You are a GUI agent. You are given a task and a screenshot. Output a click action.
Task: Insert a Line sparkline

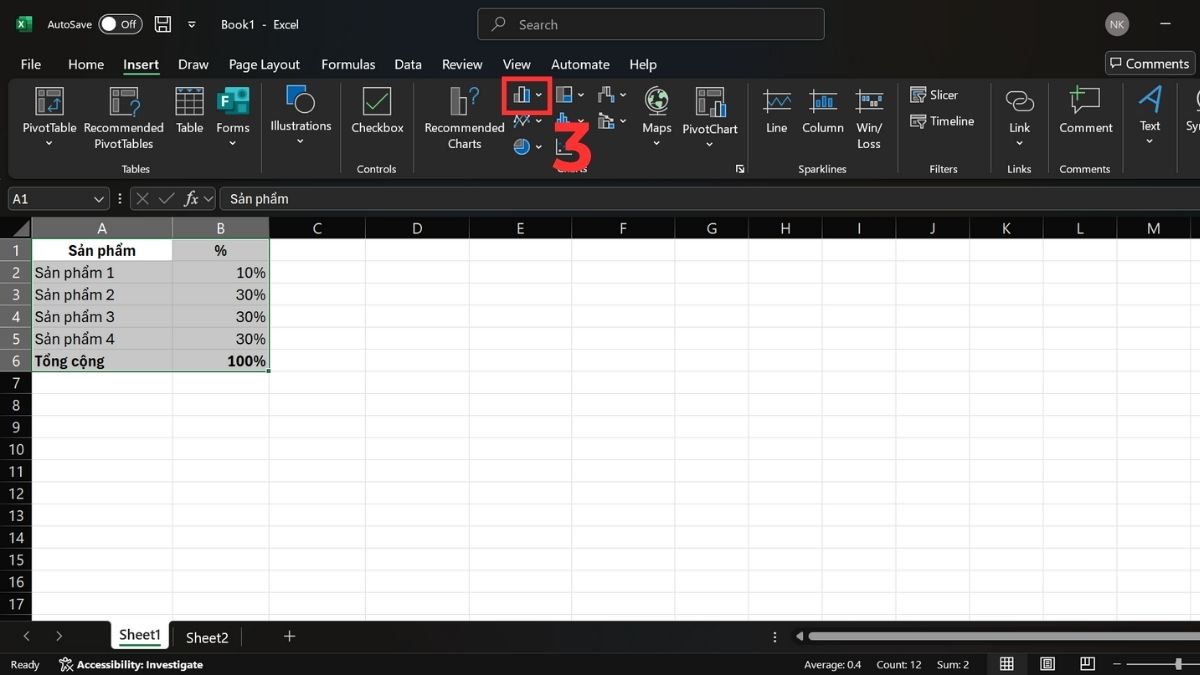(777, 110)
